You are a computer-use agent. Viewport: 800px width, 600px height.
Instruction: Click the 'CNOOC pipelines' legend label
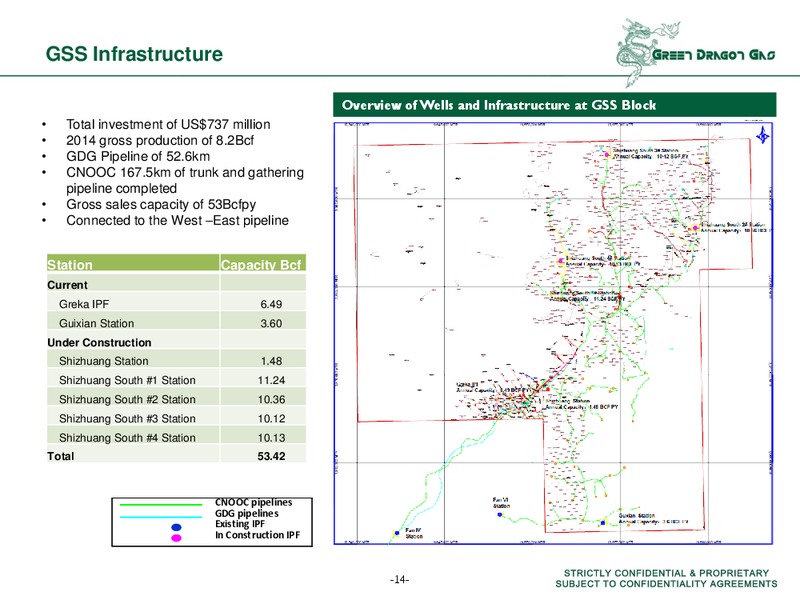(x=254, y=503)
